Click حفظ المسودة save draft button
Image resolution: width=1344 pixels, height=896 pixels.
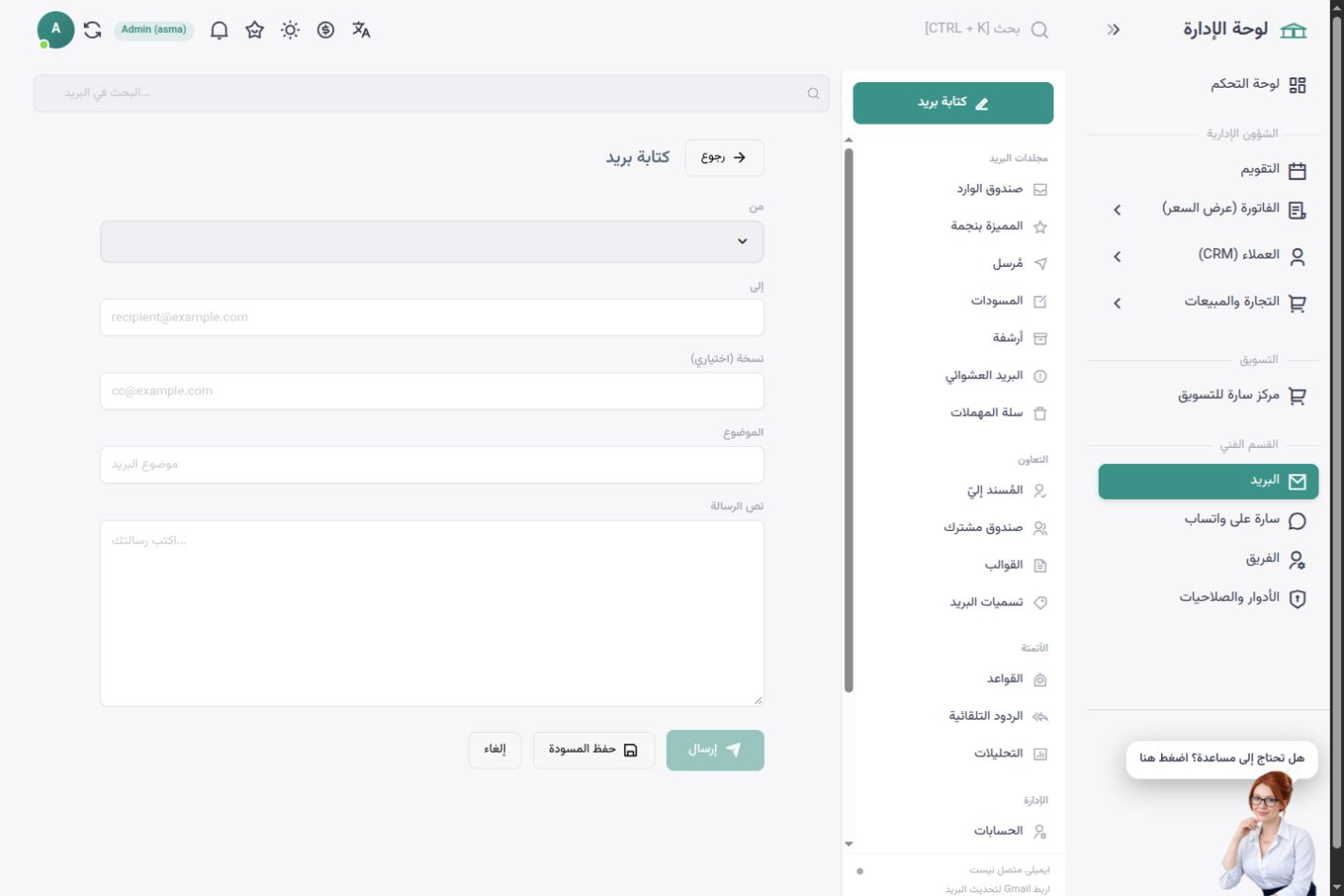point(594,750)
